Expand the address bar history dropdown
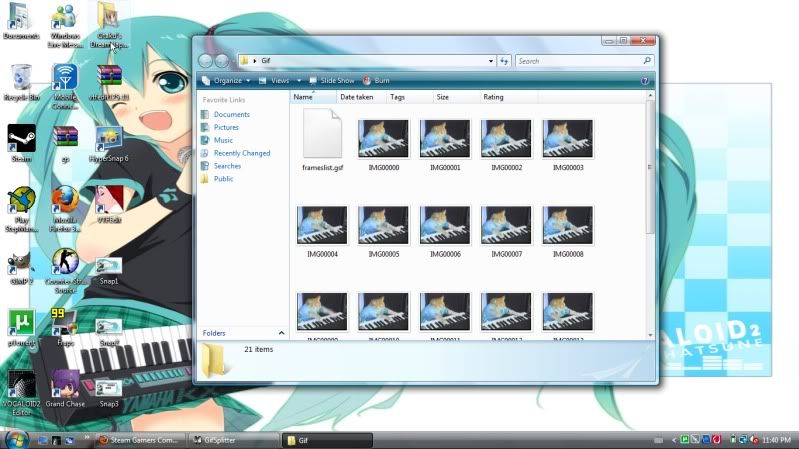 pos(490,61)
